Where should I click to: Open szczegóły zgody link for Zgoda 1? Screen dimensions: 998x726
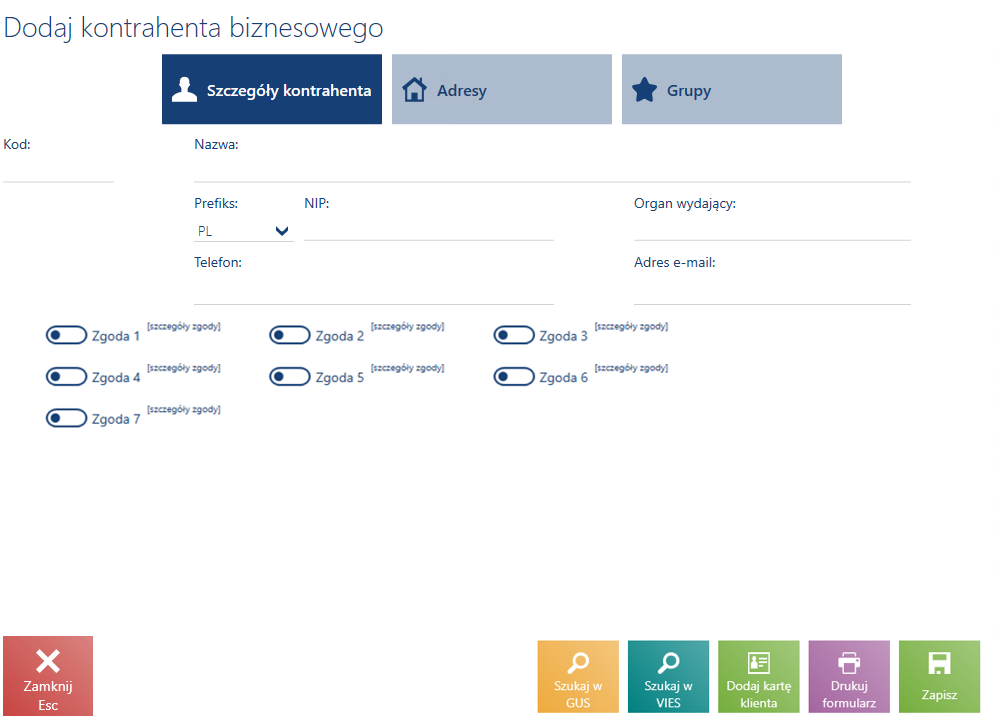coord(184,326)
